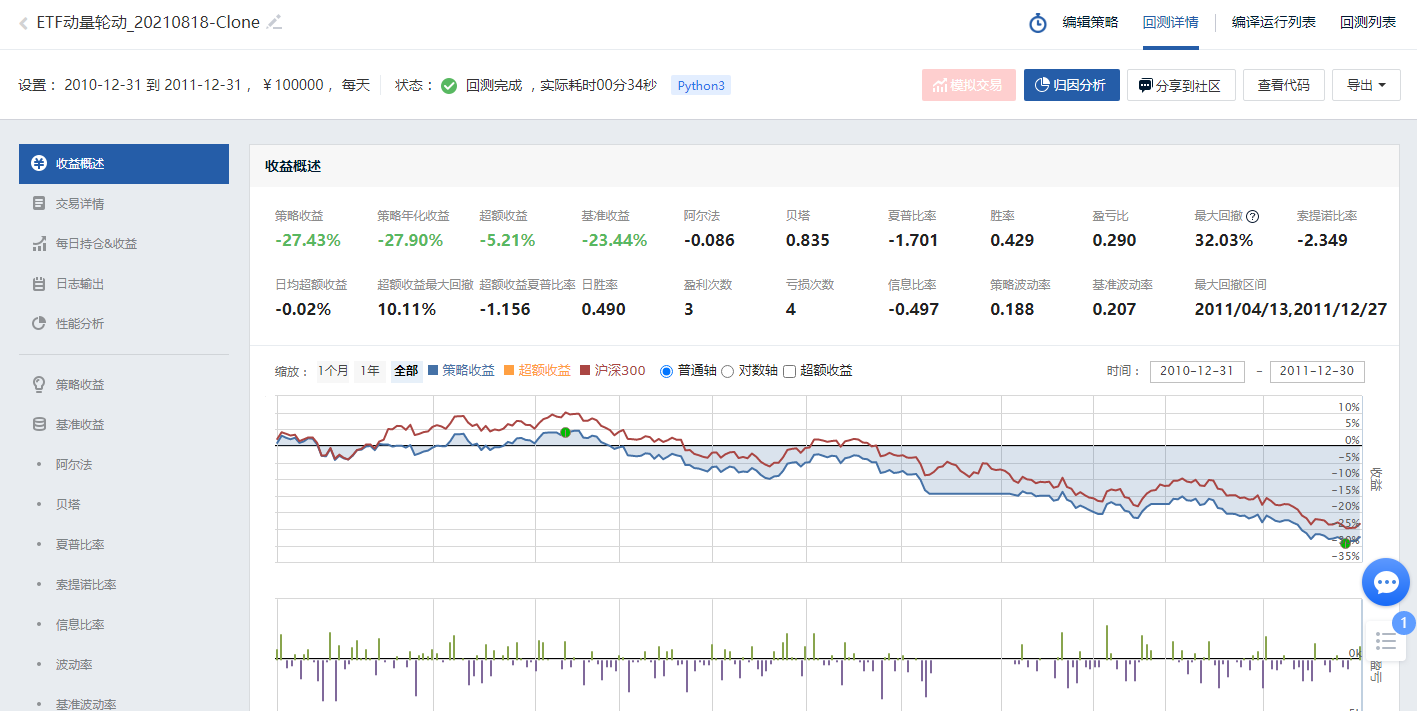Switch to the 编译运行列表 tab
The height and width of the screenshot is (711, 1417).
1274,22
